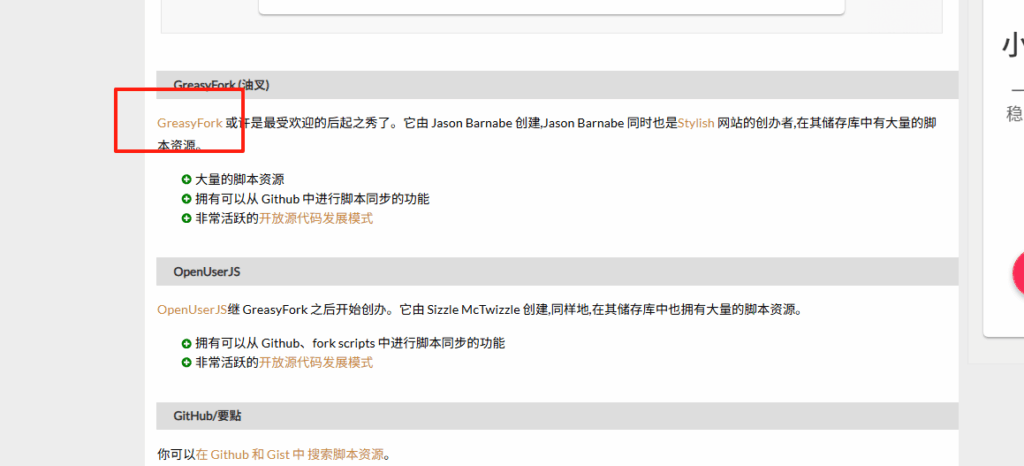Click the 大量的脚本资源 list item text

pos(240,179)
